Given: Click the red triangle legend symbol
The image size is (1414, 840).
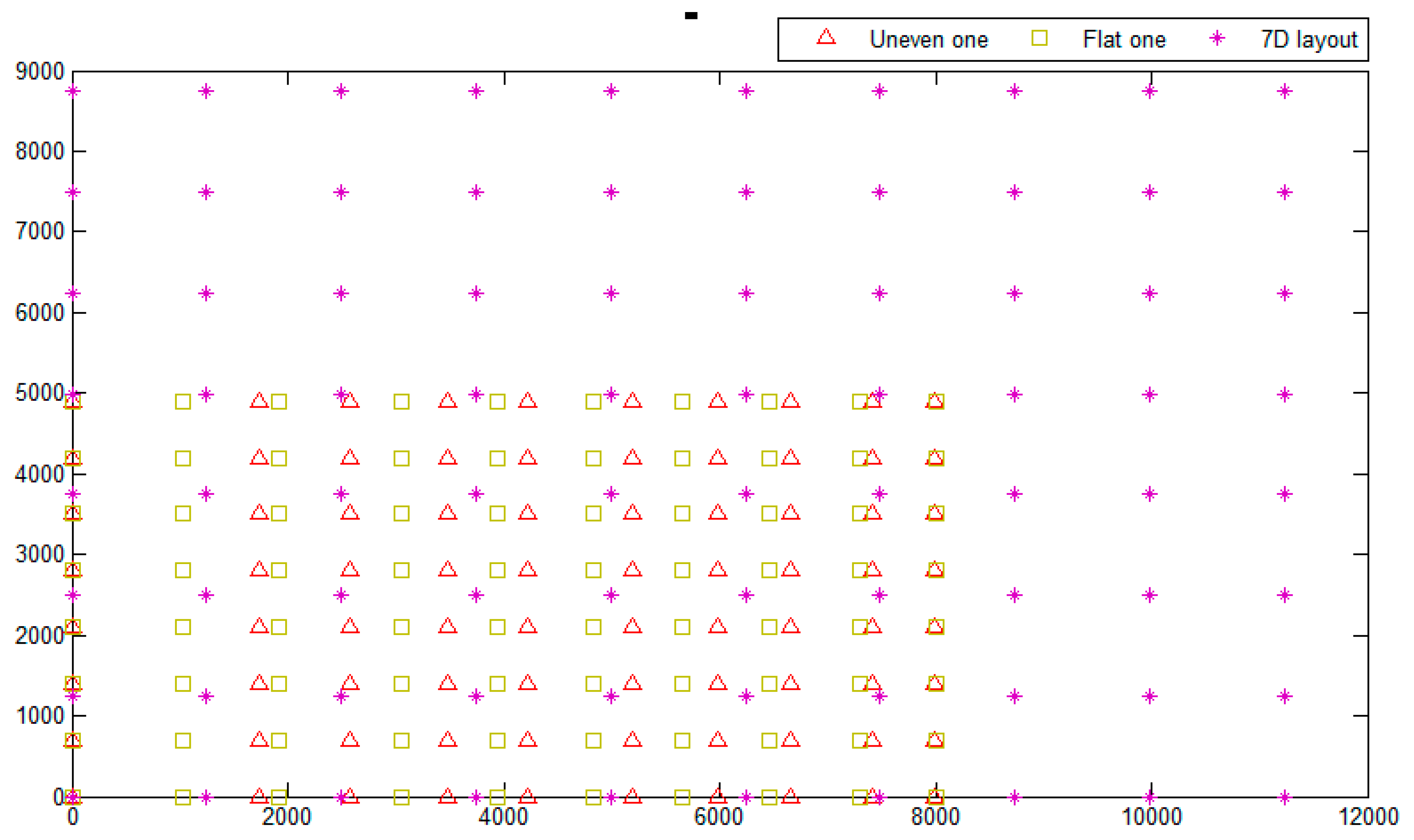Looking at the screenshot, I should click(826, 38).
